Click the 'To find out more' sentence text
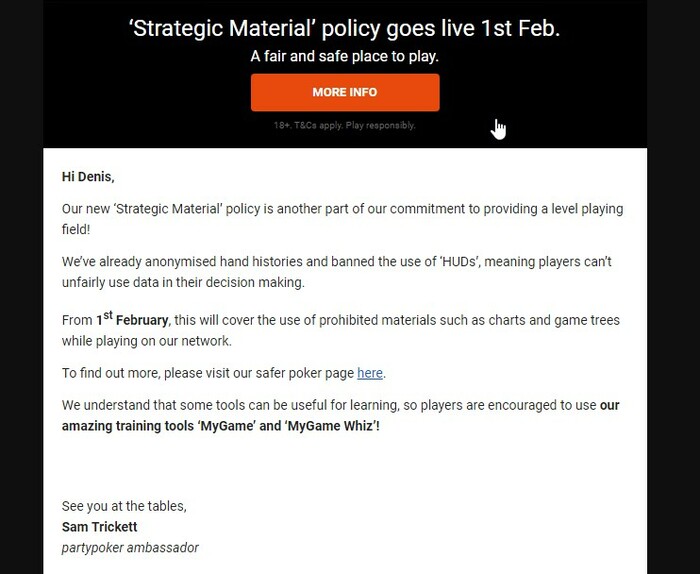 (200, 373)
